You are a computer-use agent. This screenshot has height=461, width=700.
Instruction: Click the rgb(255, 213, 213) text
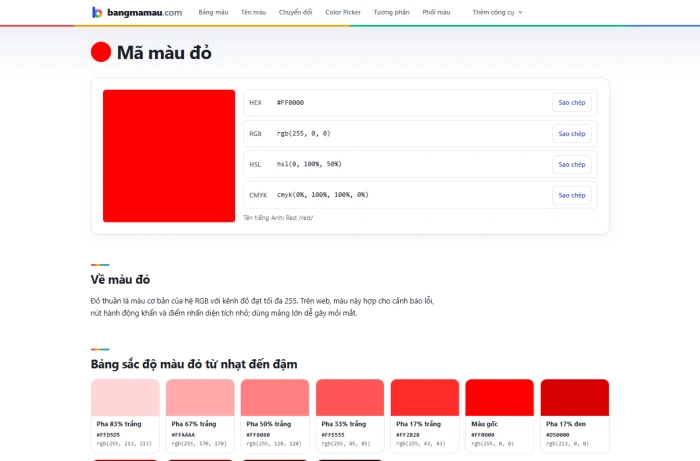[124, 444]
